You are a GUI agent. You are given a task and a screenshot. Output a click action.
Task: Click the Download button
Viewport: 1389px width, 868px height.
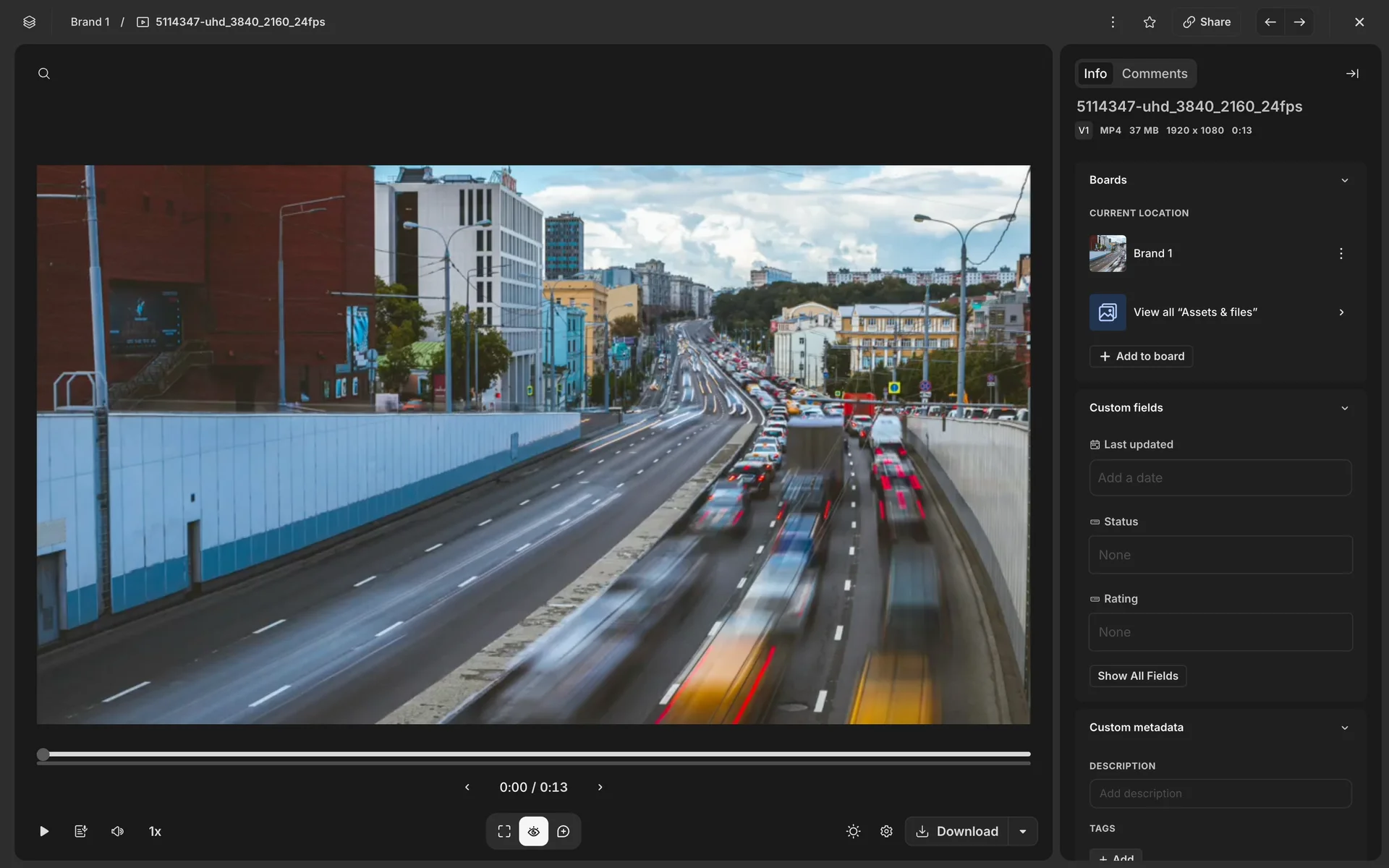pos(957,831)
